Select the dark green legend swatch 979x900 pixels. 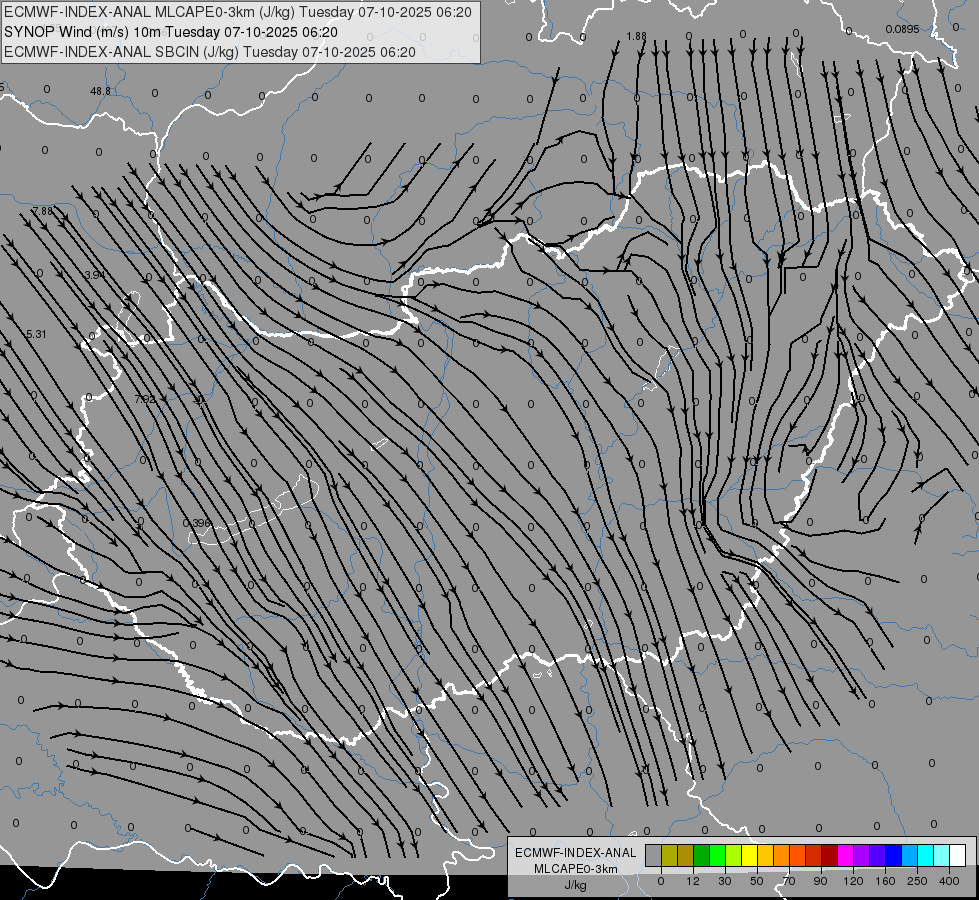coord(702,855)
